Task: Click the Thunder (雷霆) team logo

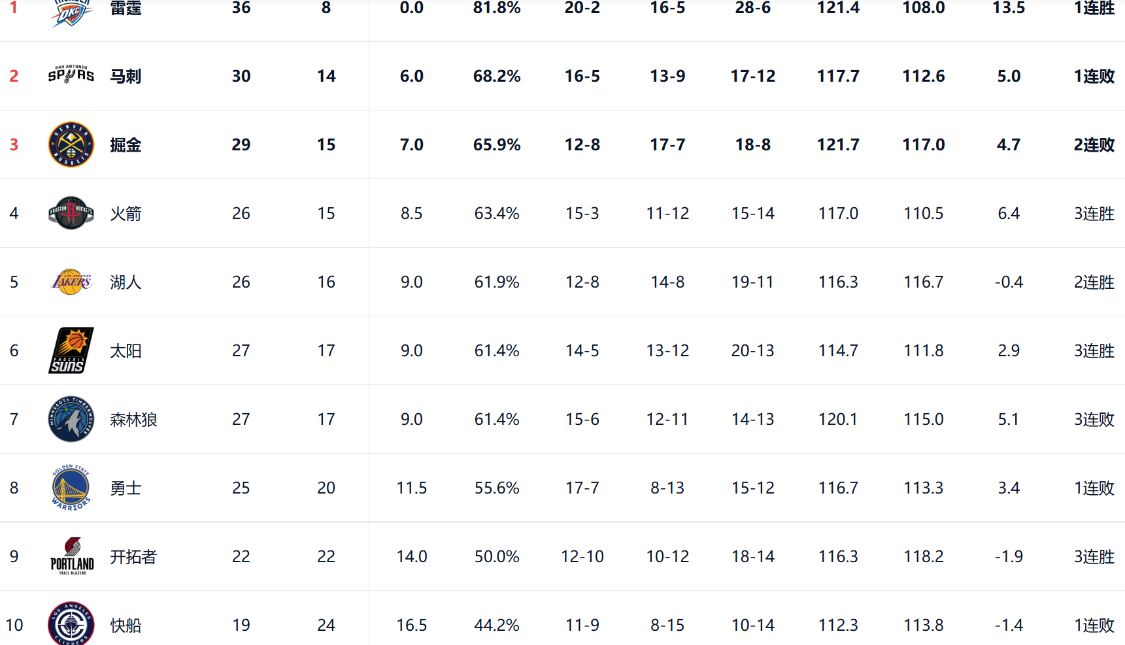Action: (71, 12)
